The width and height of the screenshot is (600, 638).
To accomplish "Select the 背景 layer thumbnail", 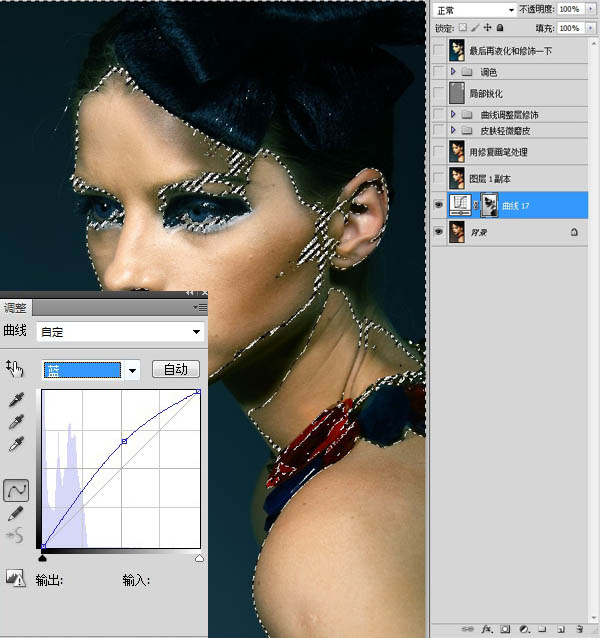I will point(457,232).
